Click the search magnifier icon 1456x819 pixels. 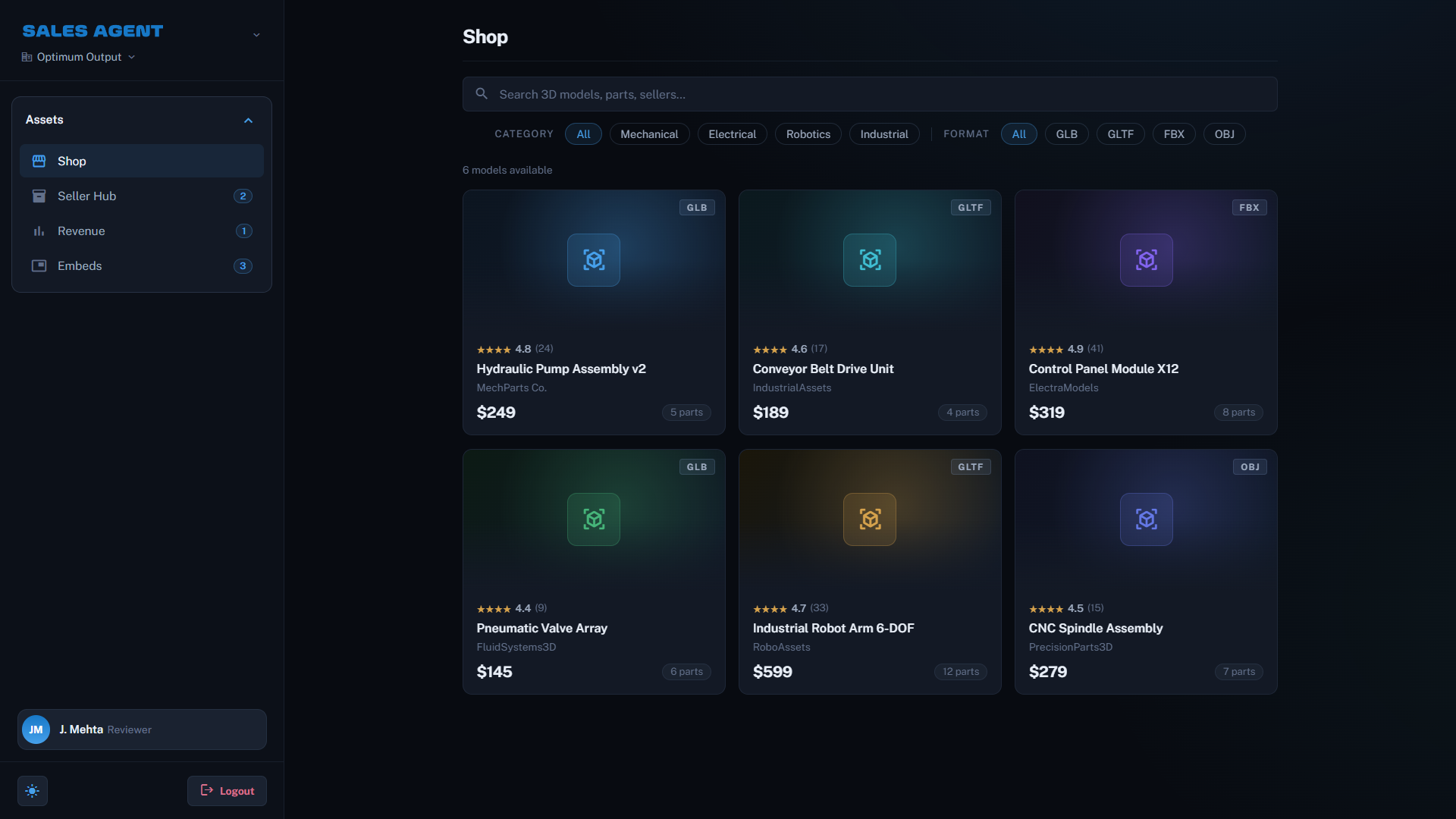(x=482, y=94)
